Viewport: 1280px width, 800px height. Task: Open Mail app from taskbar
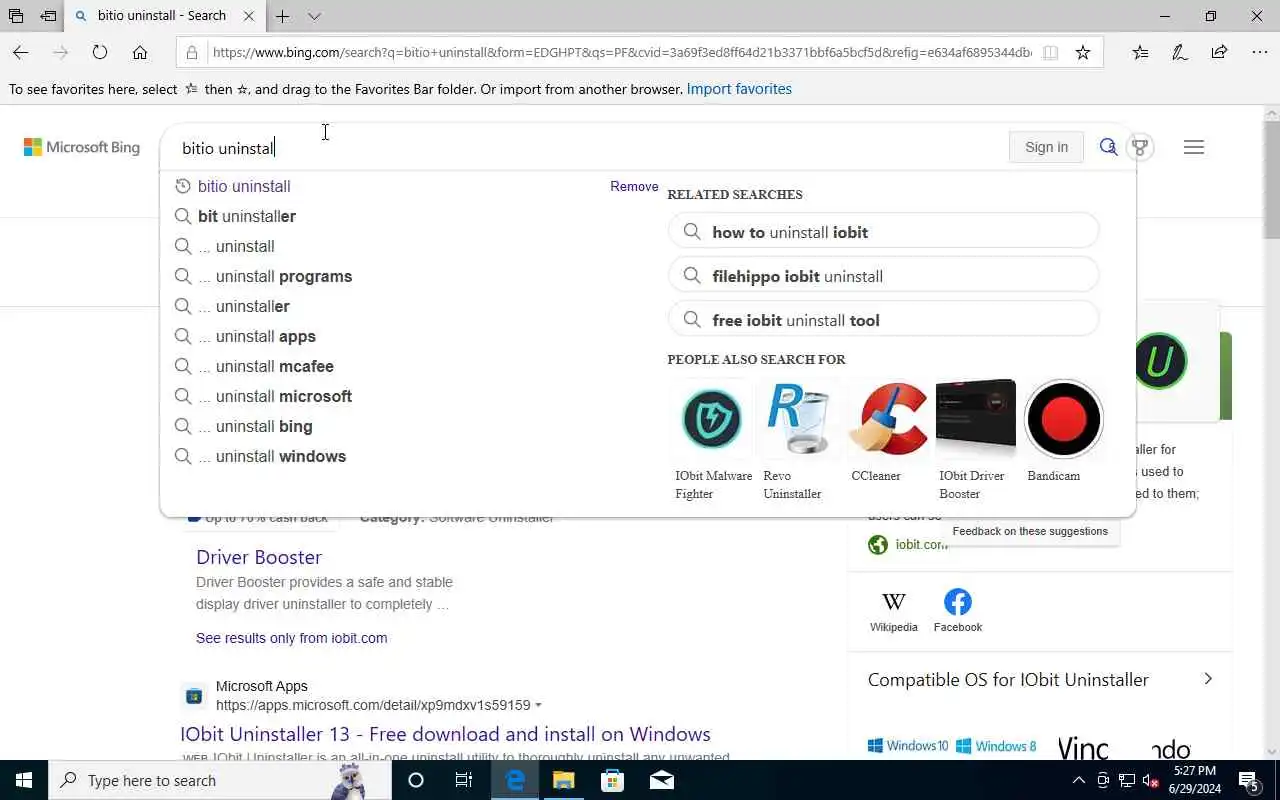point(661,780)
